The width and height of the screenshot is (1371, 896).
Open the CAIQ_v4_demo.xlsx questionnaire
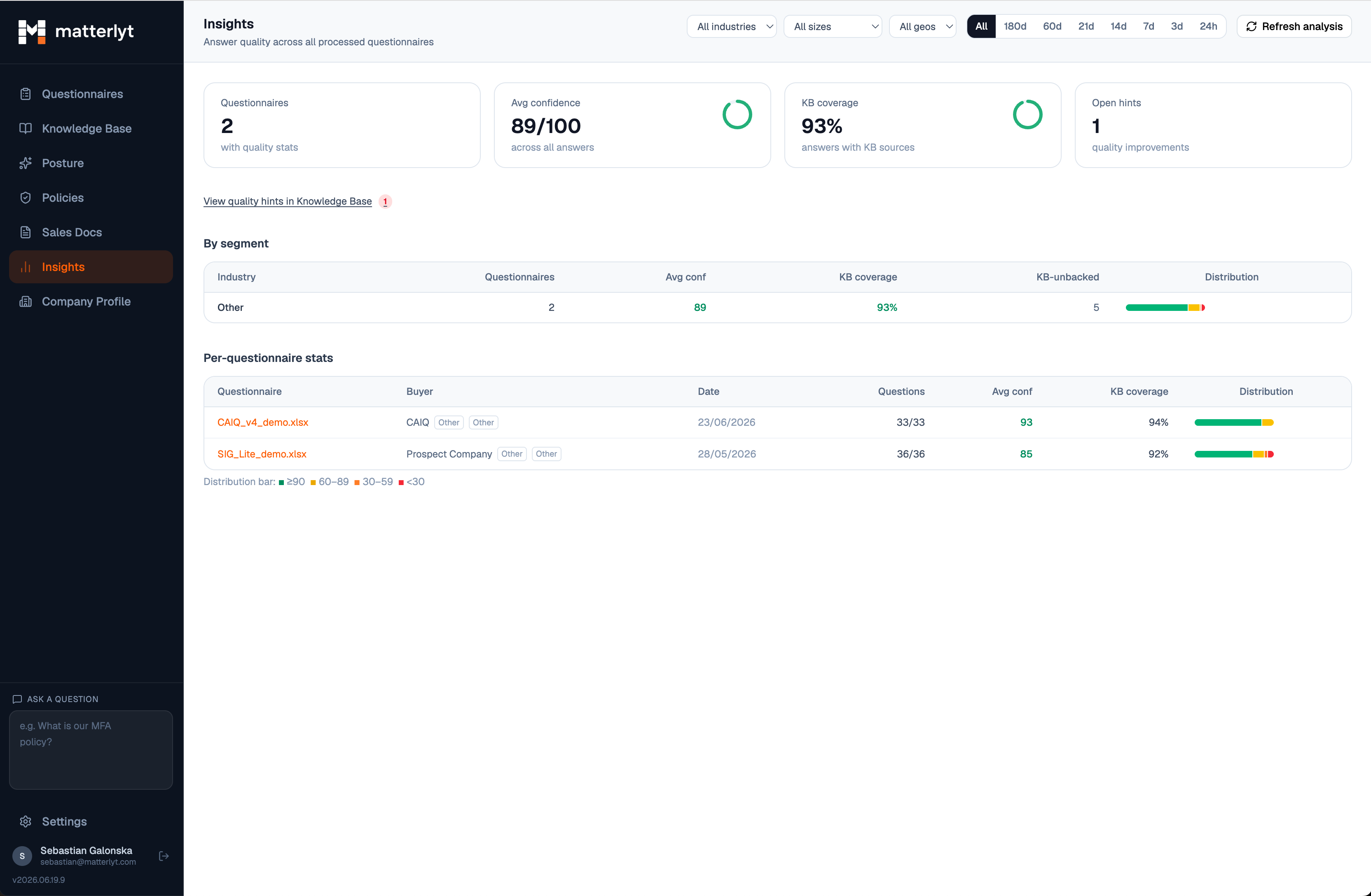(x=263, y=422)
